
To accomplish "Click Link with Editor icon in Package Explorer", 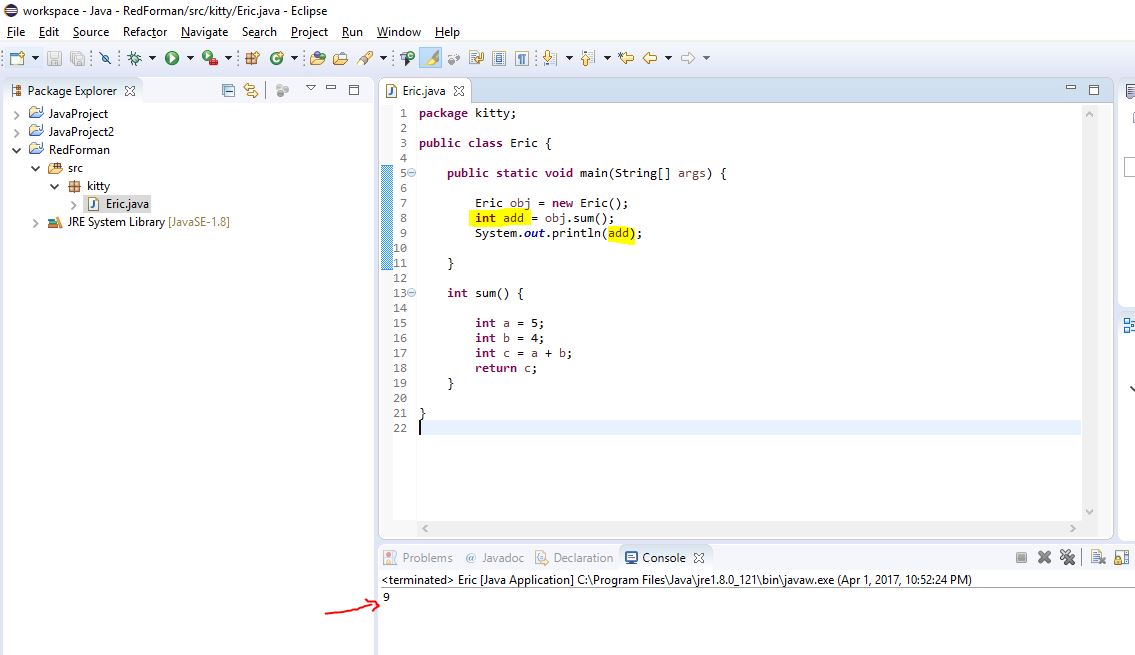I will (x=250, y=89).
